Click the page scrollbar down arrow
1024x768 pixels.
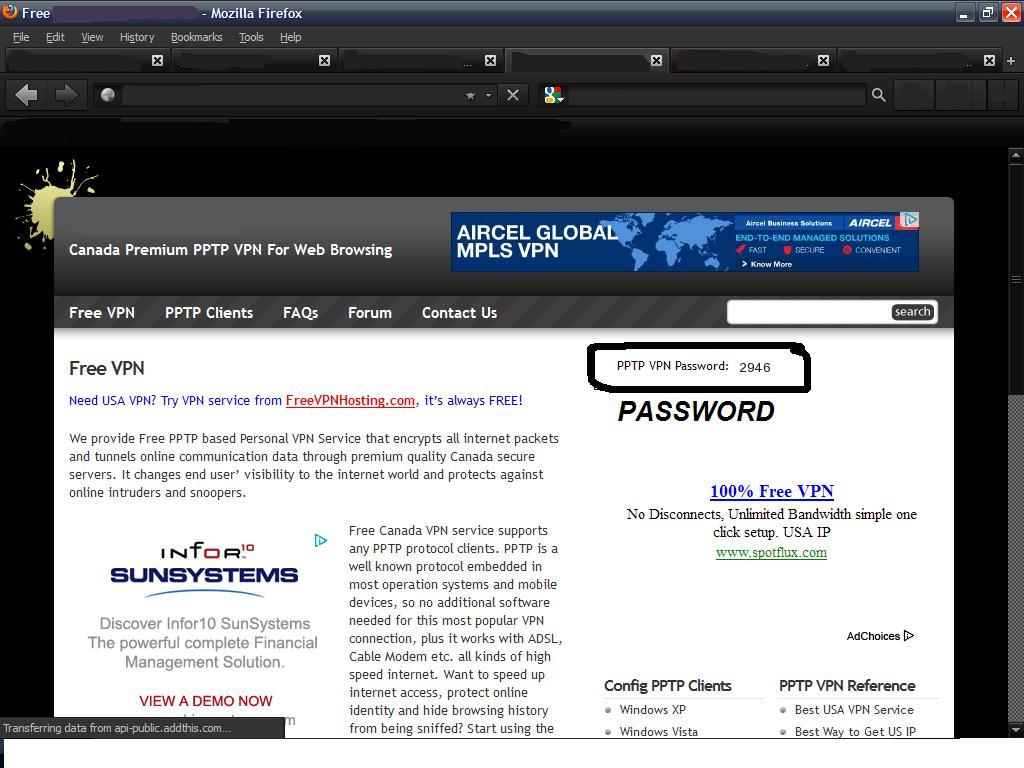pyautogui.click(x=1016, y=729)
